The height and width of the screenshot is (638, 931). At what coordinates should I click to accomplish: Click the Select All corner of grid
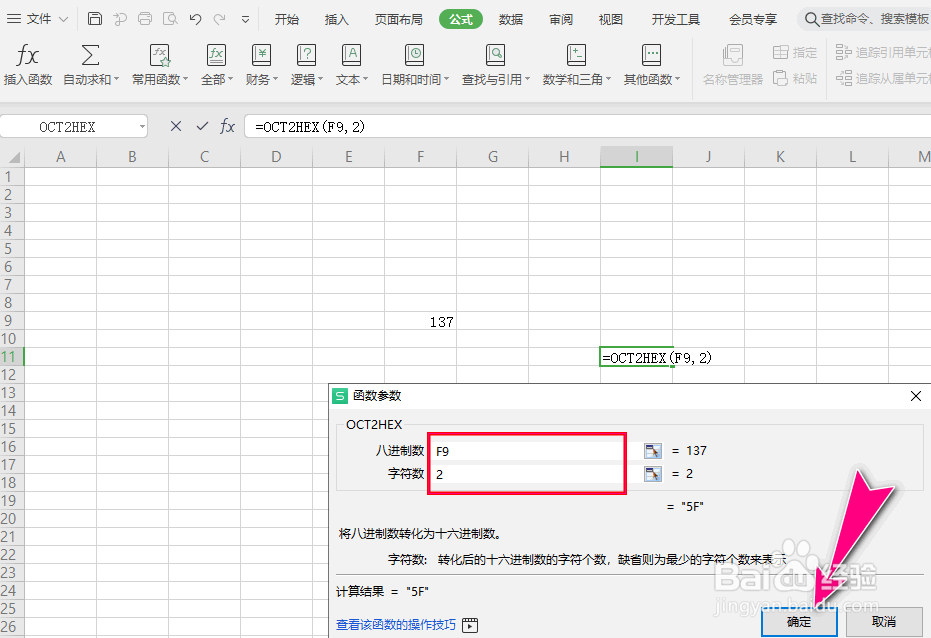(12, 157)
